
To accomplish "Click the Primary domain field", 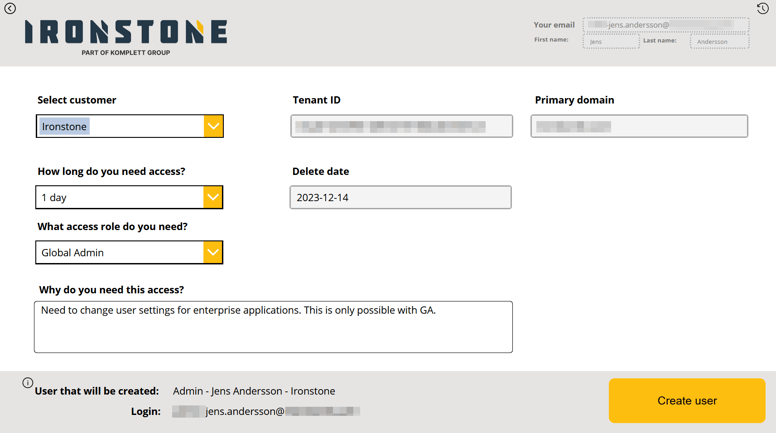I will tap(639, 126).
